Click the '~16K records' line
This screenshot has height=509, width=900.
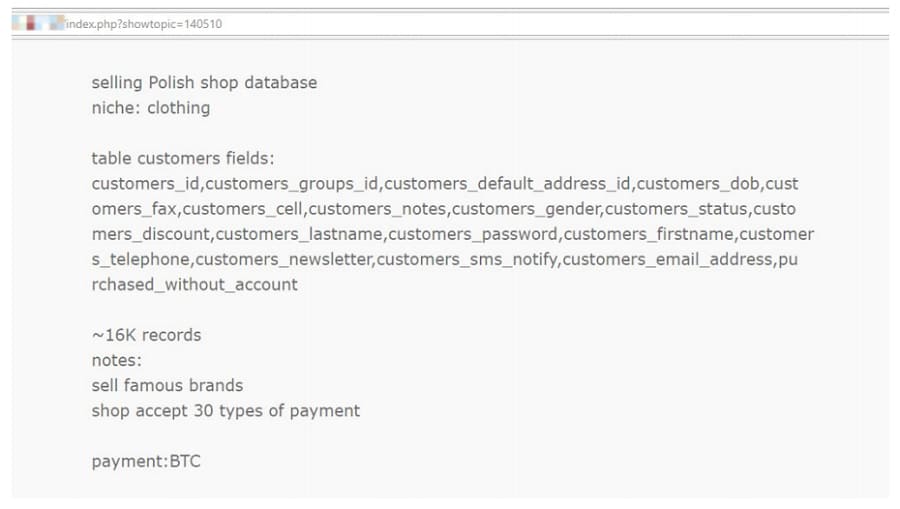click(146, 335)
